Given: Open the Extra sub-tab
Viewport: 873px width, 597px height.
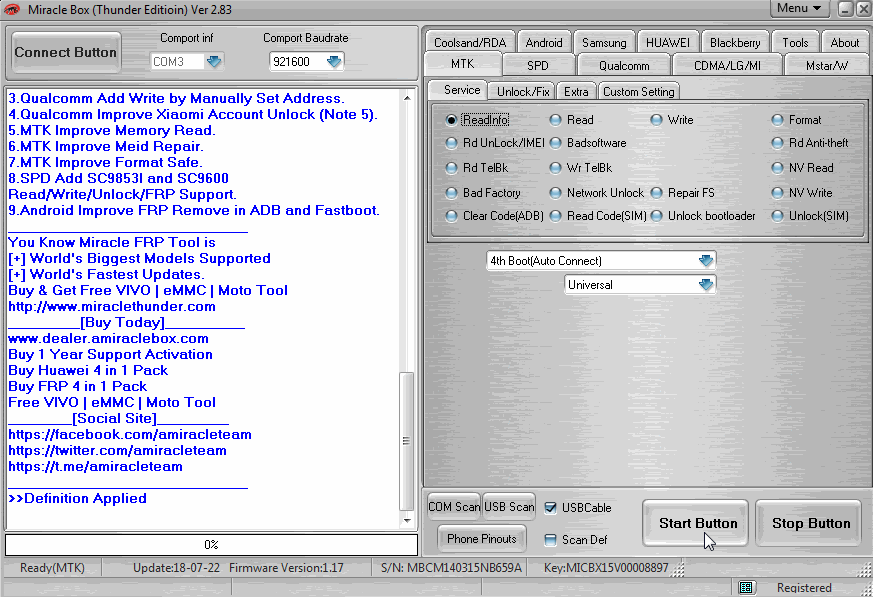Looking at the screenshot, I should 576,91.
